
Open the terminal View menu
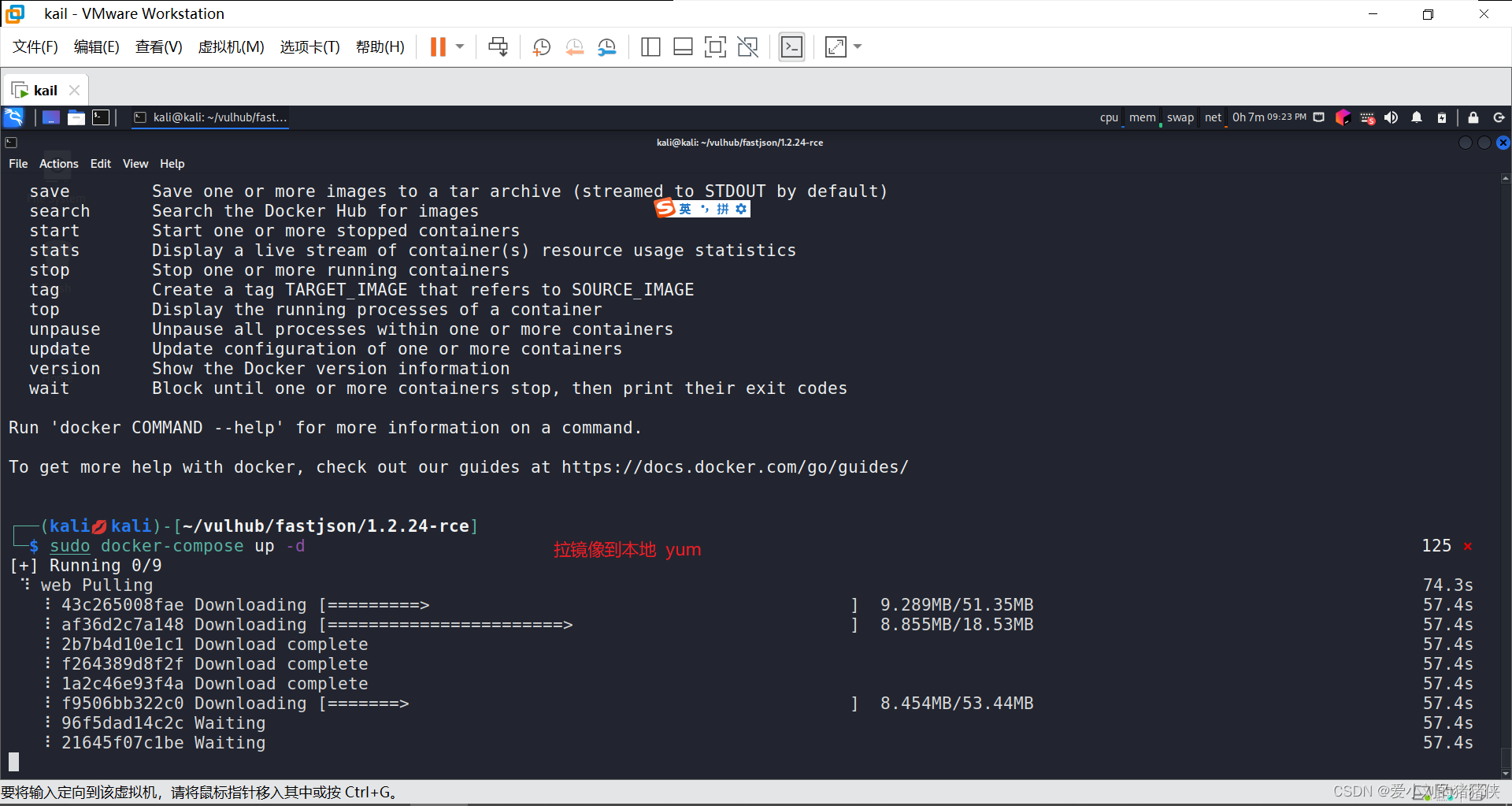tap(135, 164)
